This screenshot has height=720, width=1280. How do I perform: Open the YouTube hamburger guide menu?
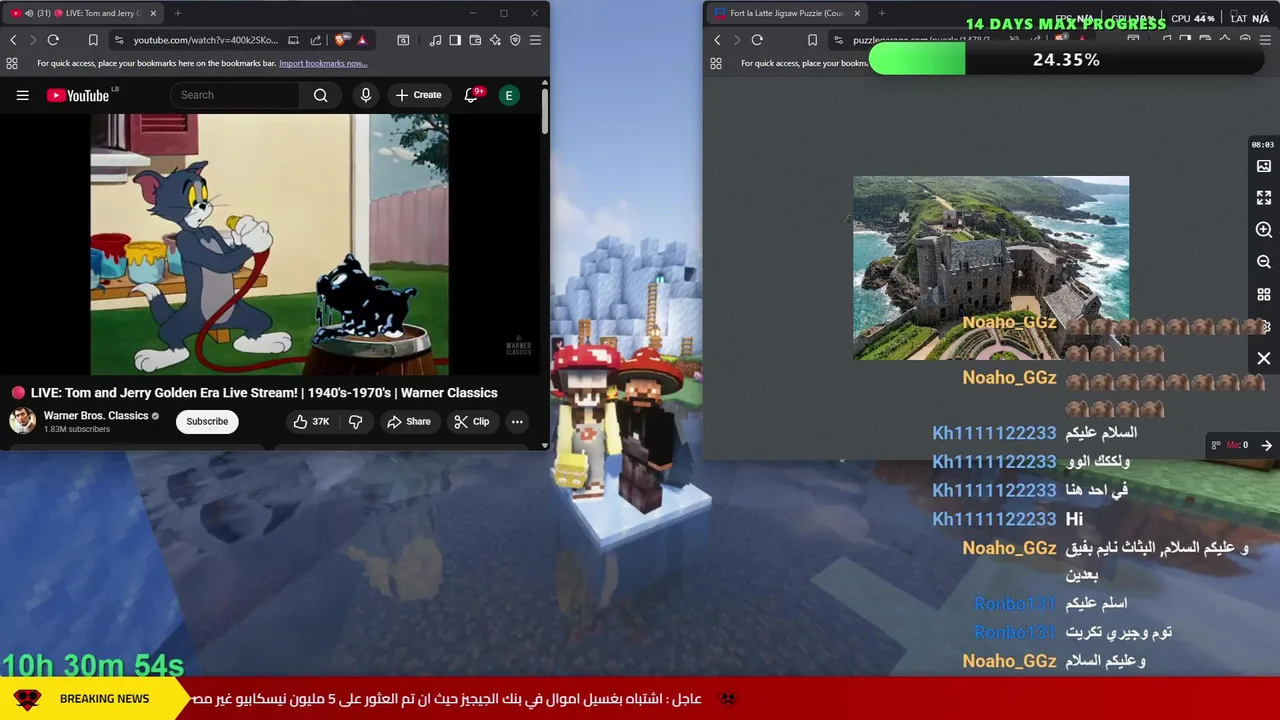[22, 95]
